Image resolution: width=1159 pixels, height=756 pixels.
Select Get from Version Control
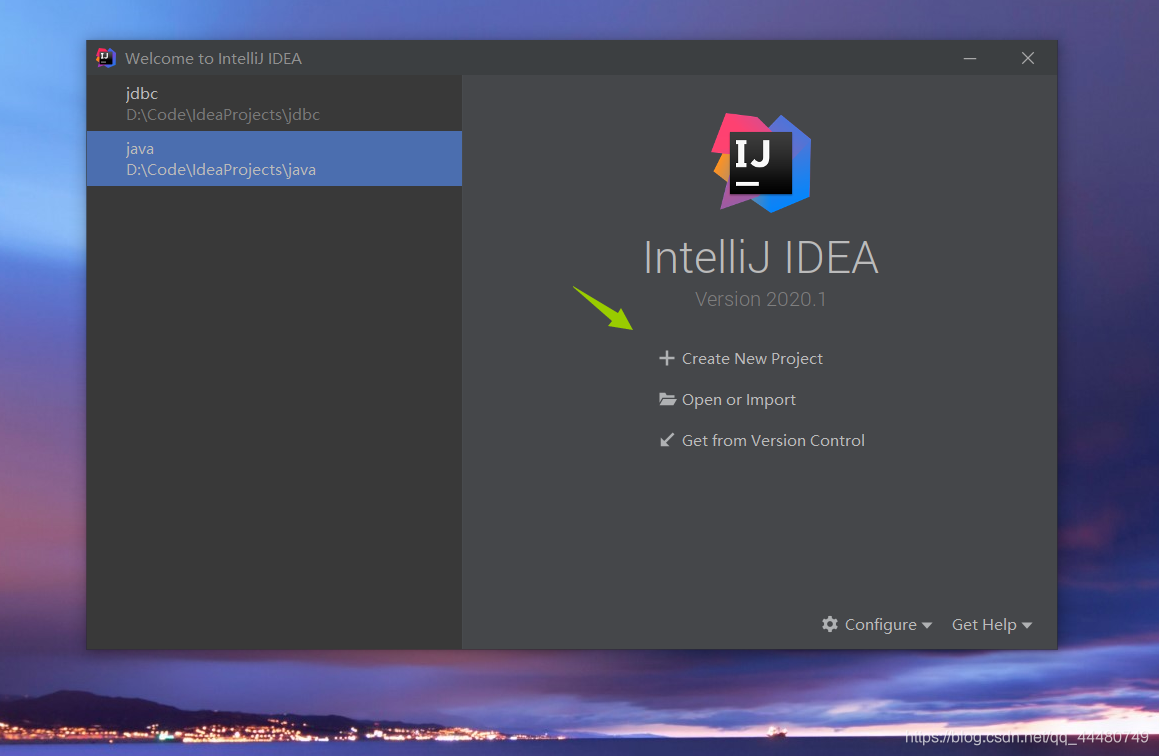772,440
